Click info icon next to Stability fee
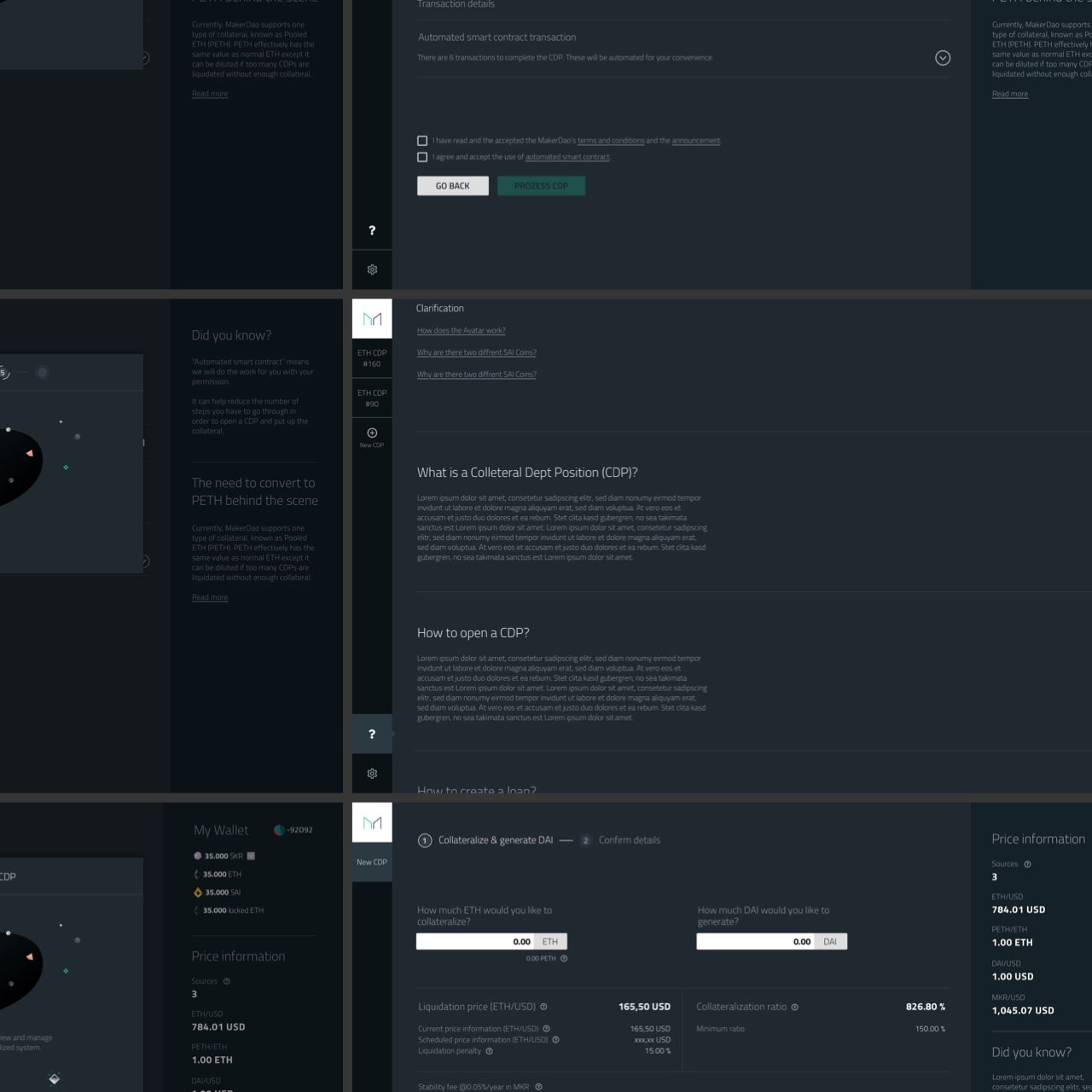This screenshot has width=1092, height=1092. click(538, 1087)
